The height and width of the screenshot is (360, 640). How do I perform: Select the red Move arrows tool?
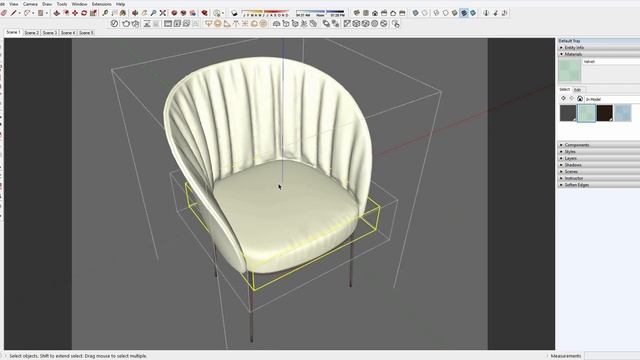coord(75,13)
